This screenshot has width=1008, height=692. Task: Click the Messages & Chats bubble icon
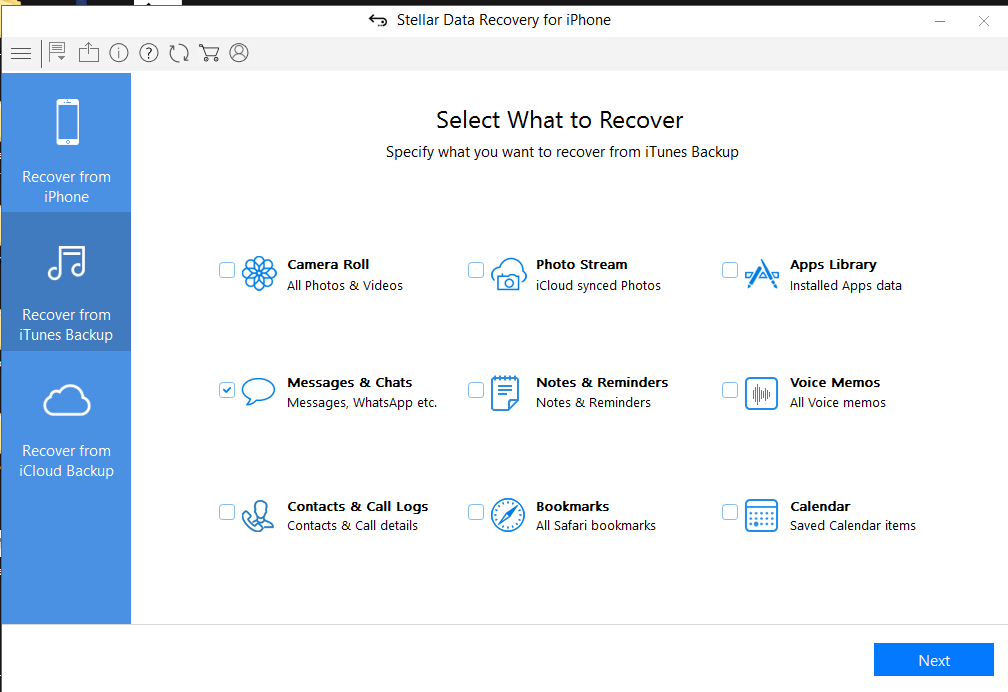(258, 392)
